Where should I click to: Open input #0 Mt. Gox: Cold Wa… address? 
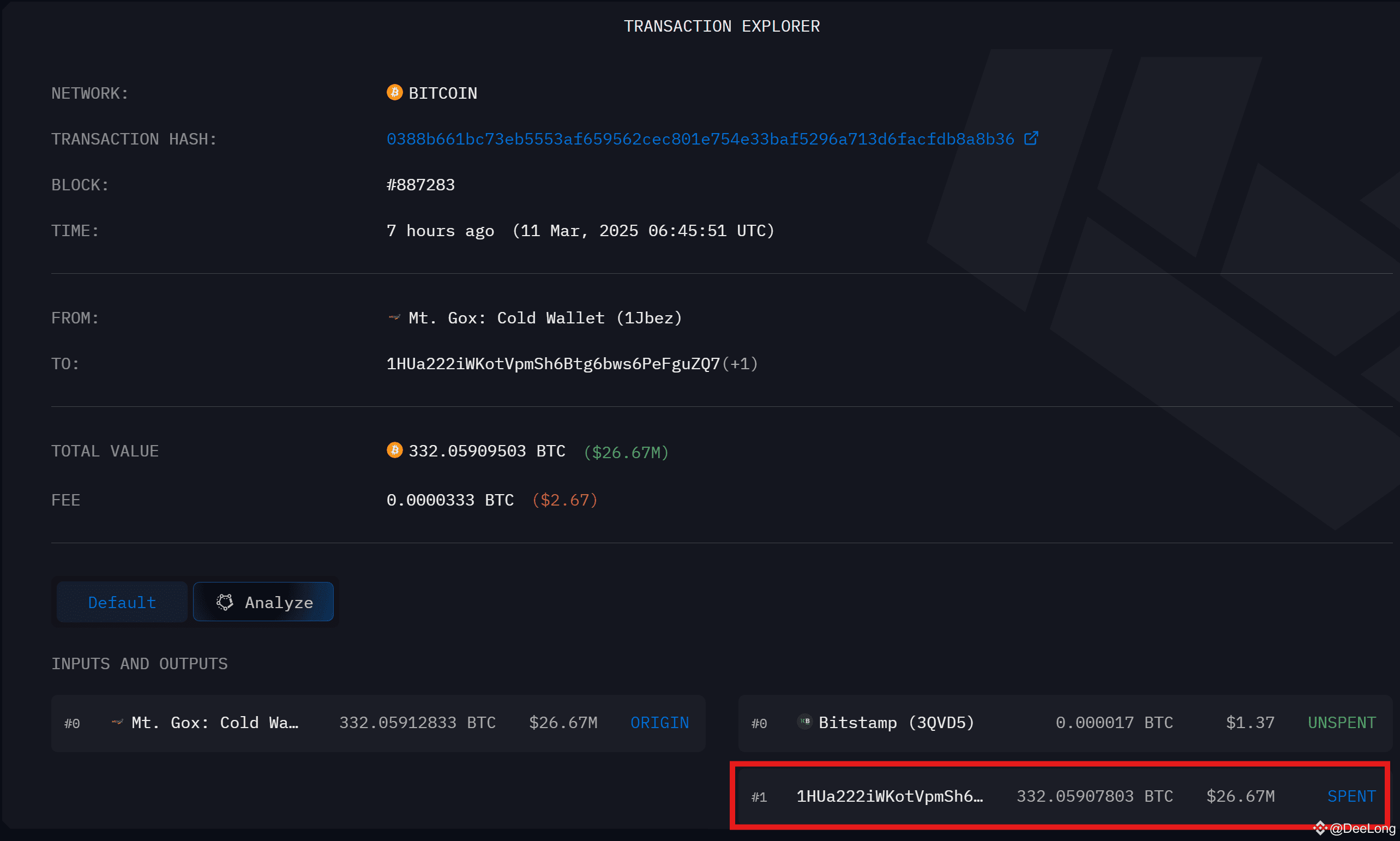click(x=215, y=723)
